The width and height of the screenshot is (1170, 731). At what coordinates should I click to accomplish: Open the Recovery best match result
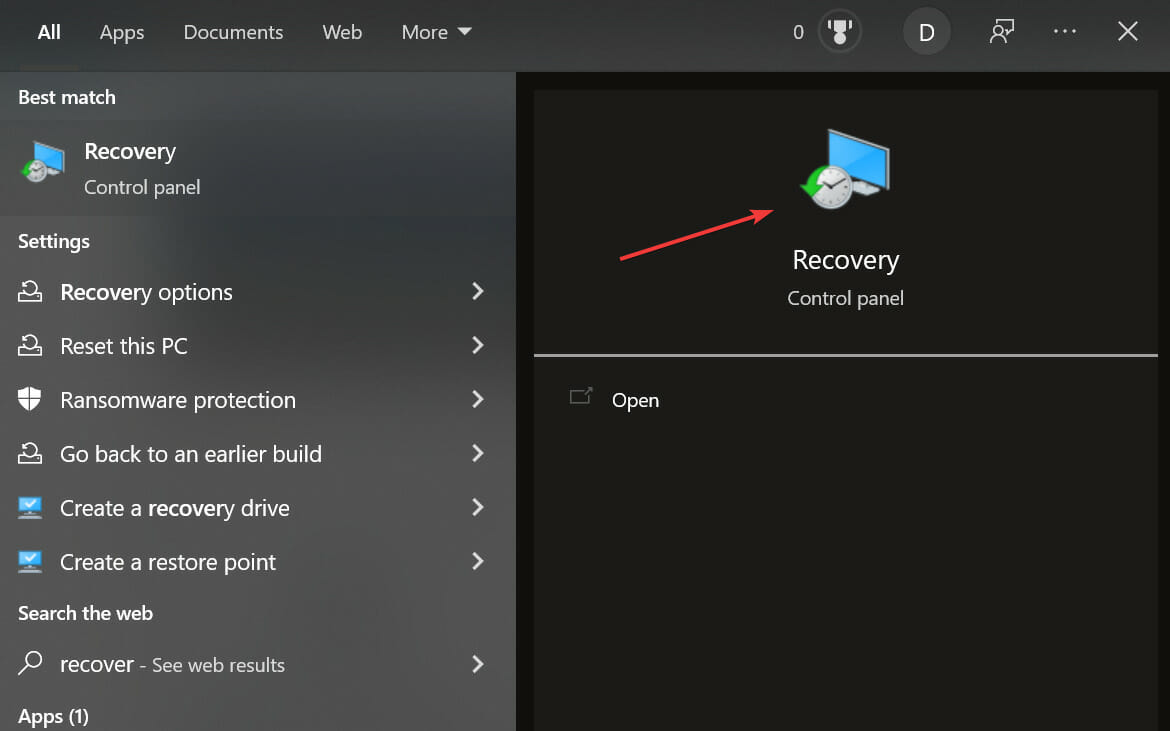[257, 169]
